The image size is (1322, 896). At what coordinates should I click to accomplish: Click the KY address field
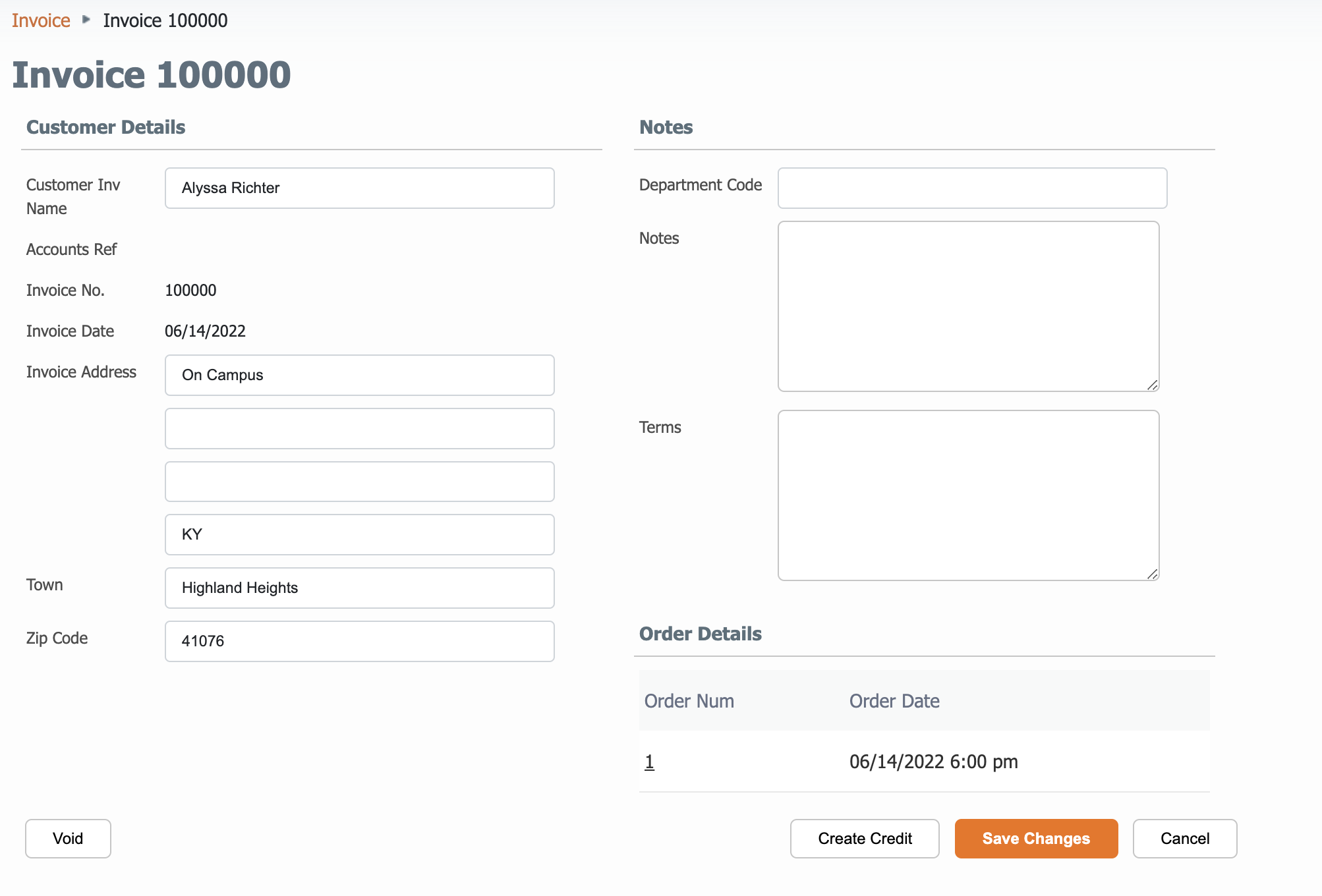click(360, 535)
